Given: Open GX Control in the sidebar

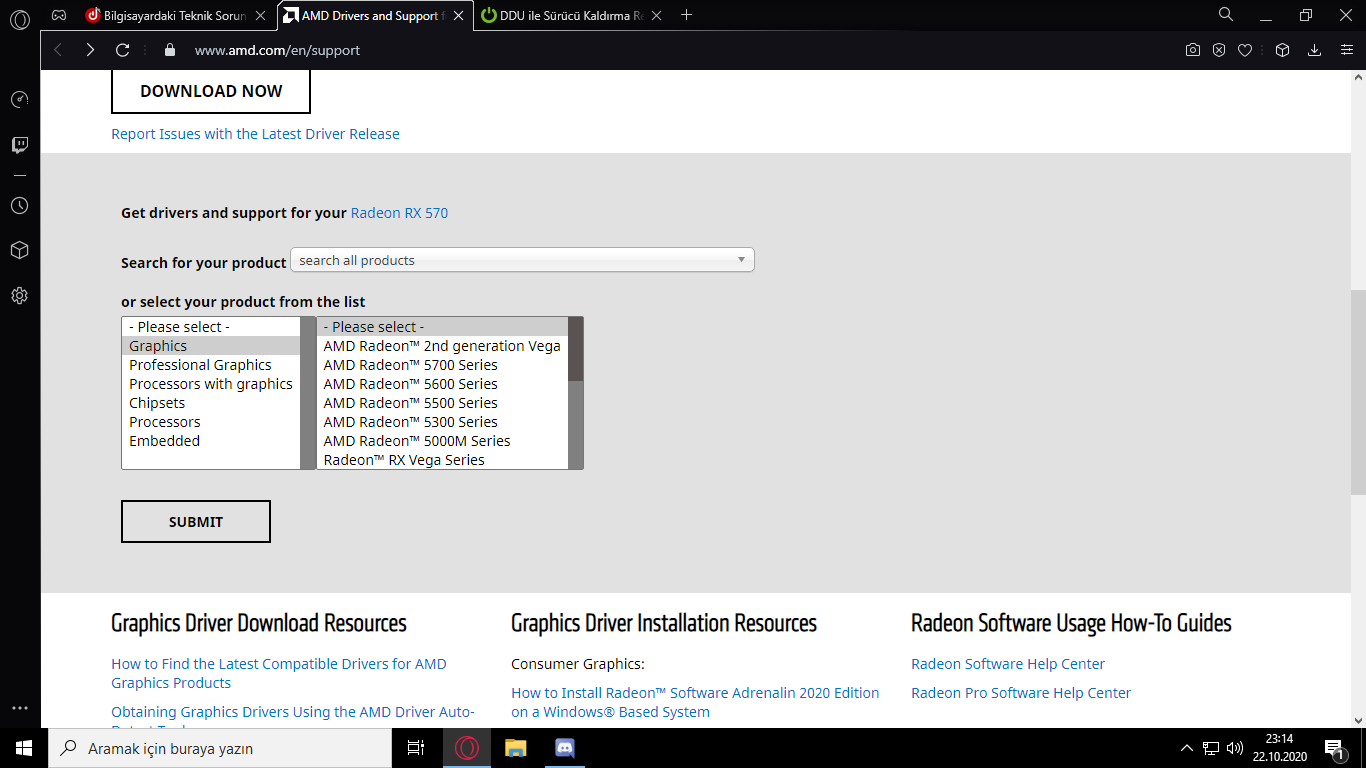Looking at the screenshot, I should click(20, 100).
